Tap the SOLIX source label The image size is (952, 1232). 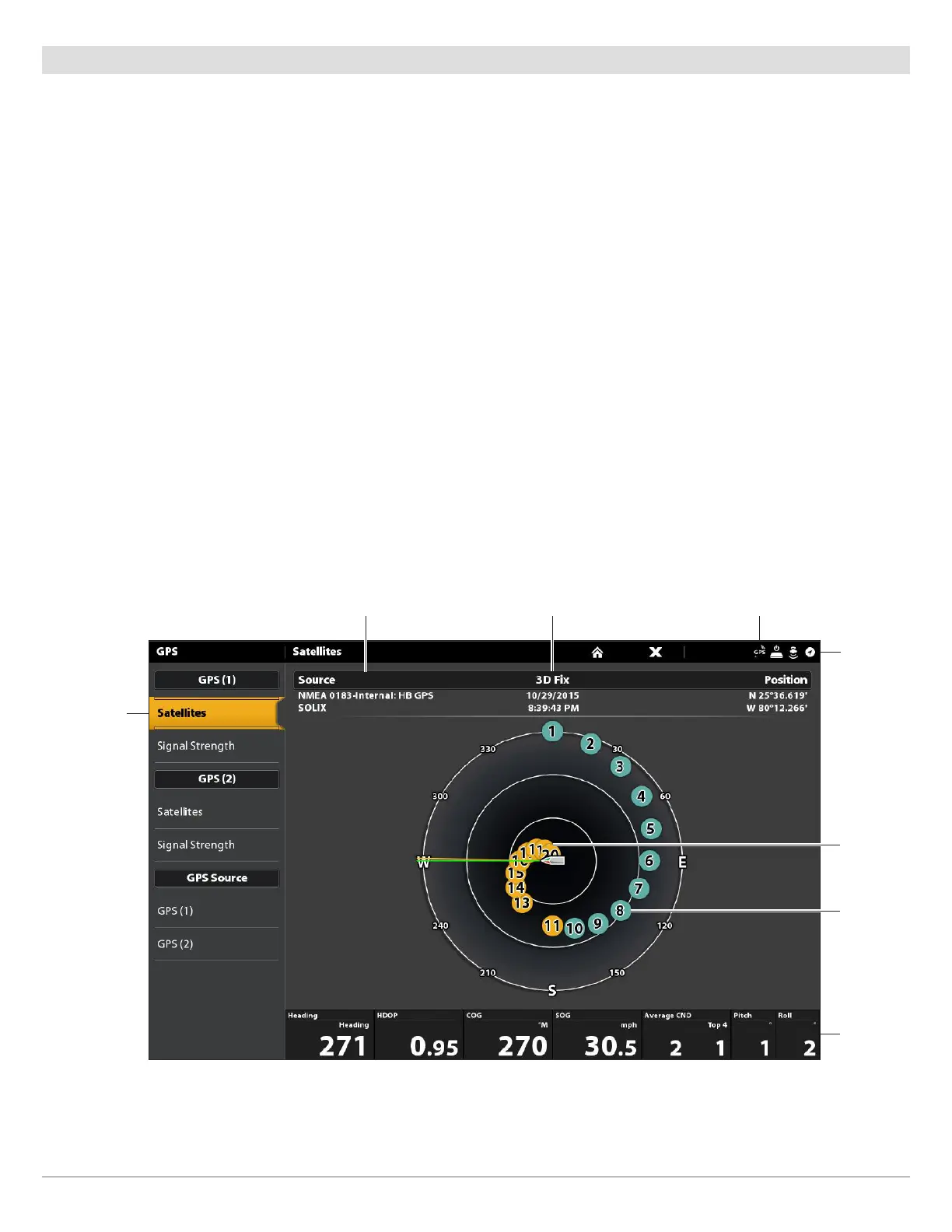pos(312,708)
